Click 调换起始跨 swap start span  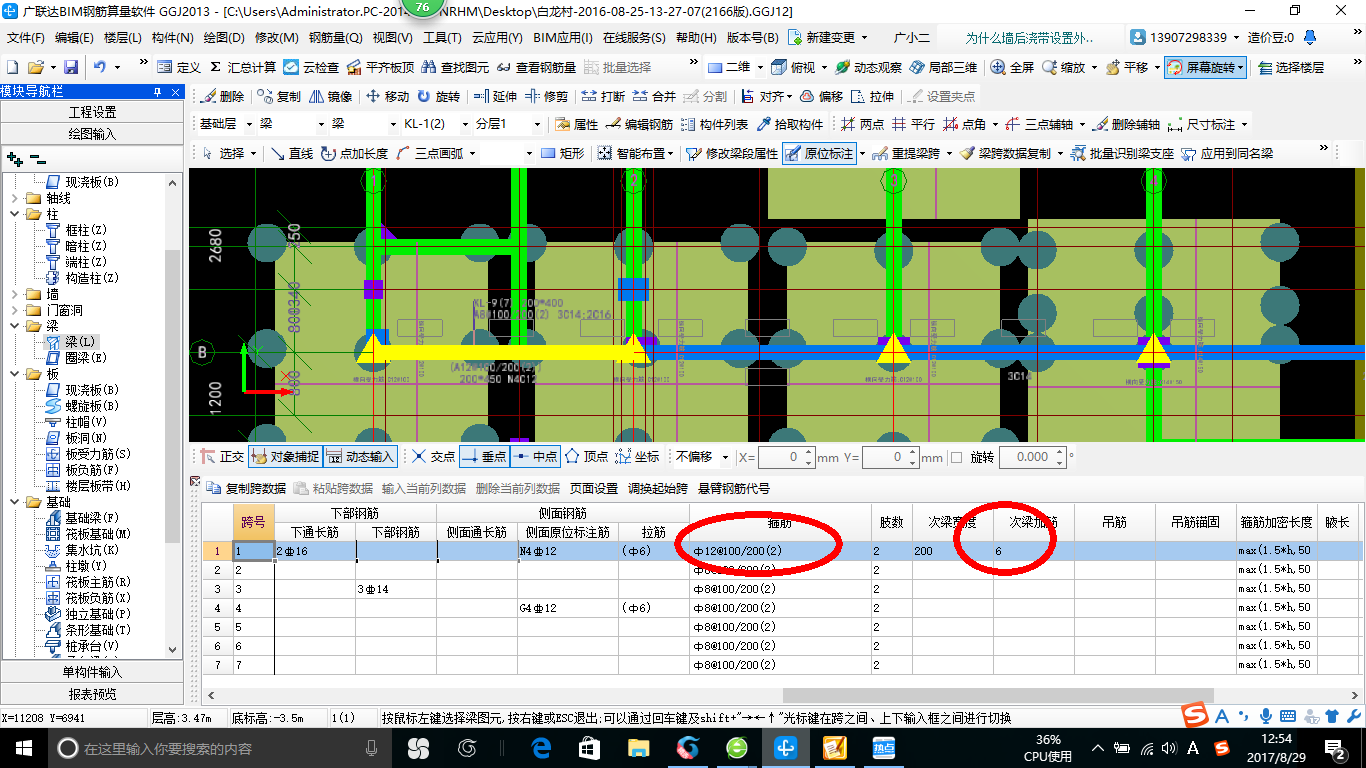657,488
